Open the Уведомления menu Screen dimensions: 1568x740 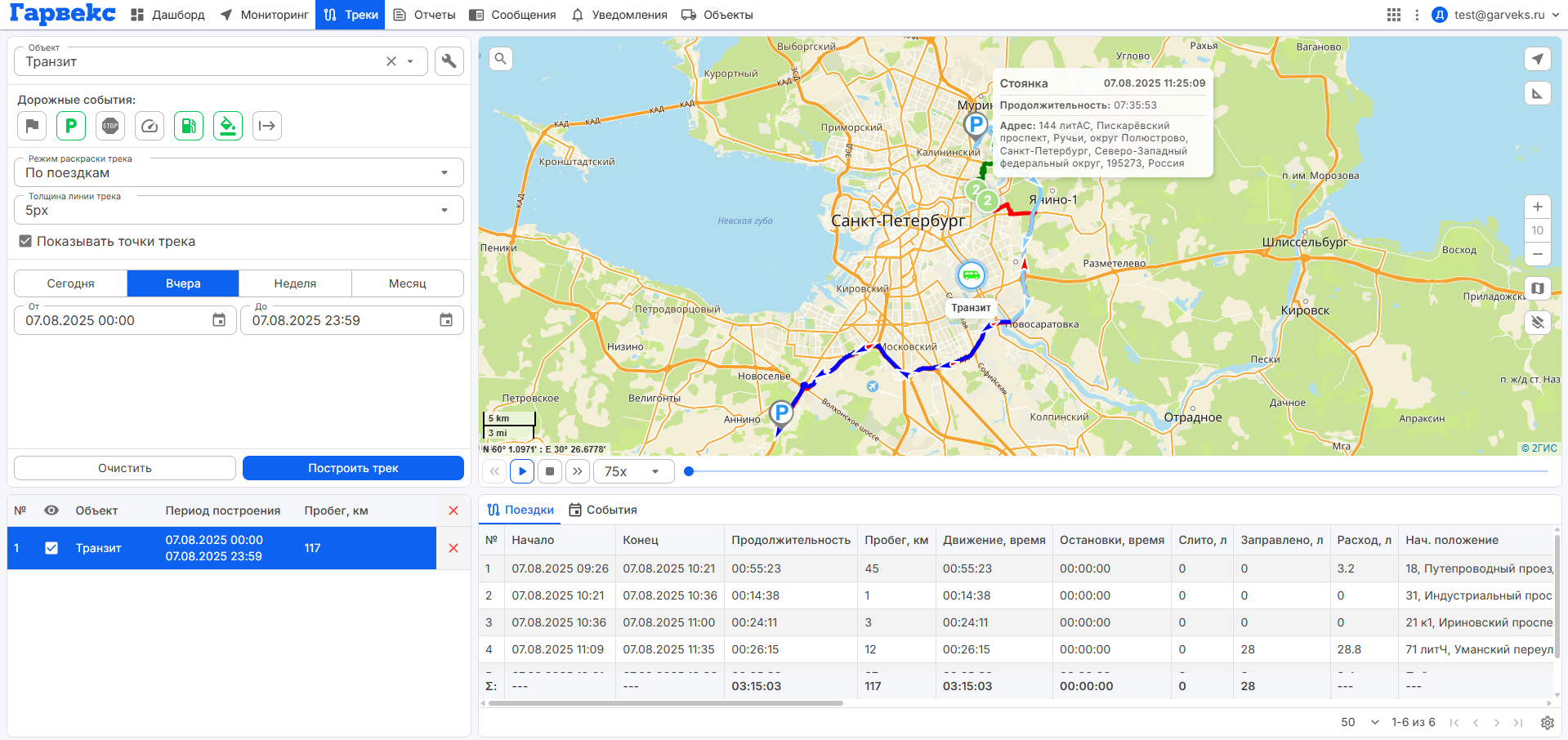tap(619, 15)
